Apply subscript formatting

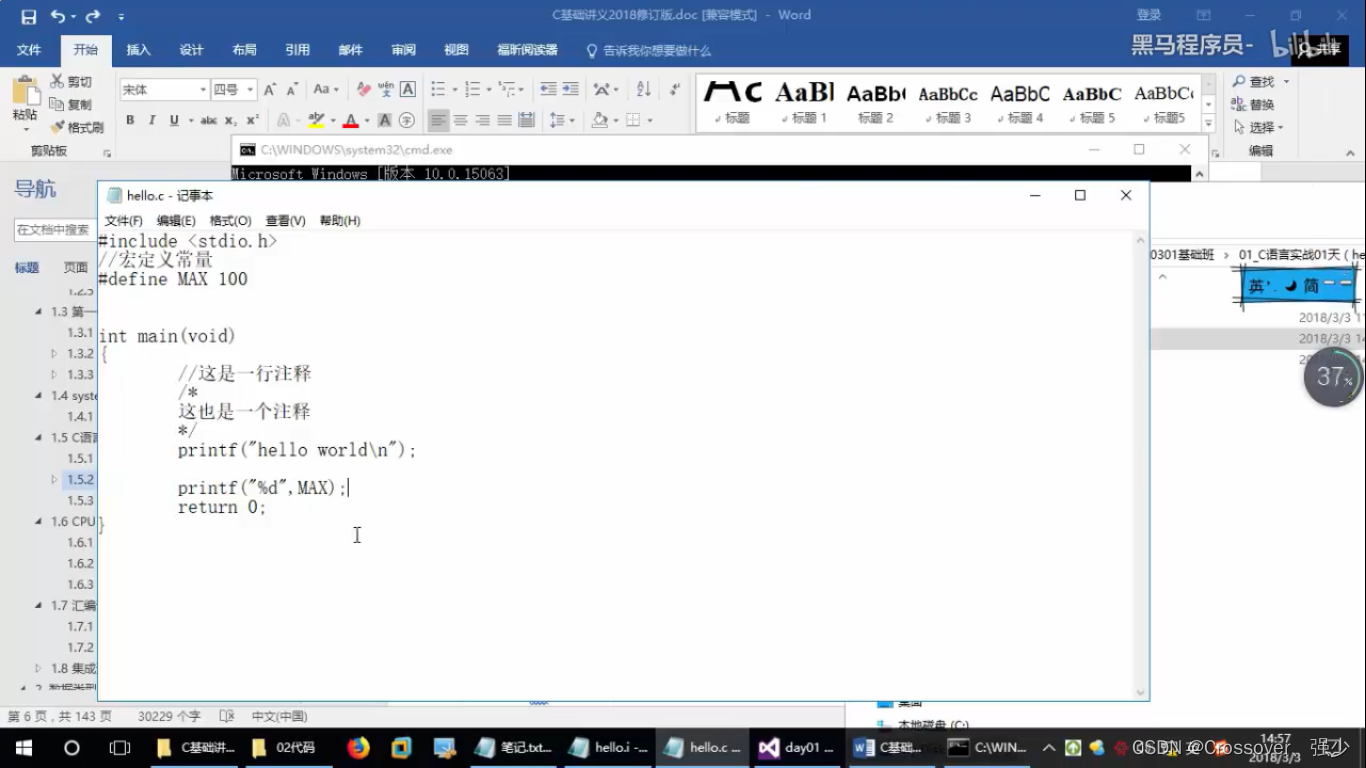(x=231, y=120)
